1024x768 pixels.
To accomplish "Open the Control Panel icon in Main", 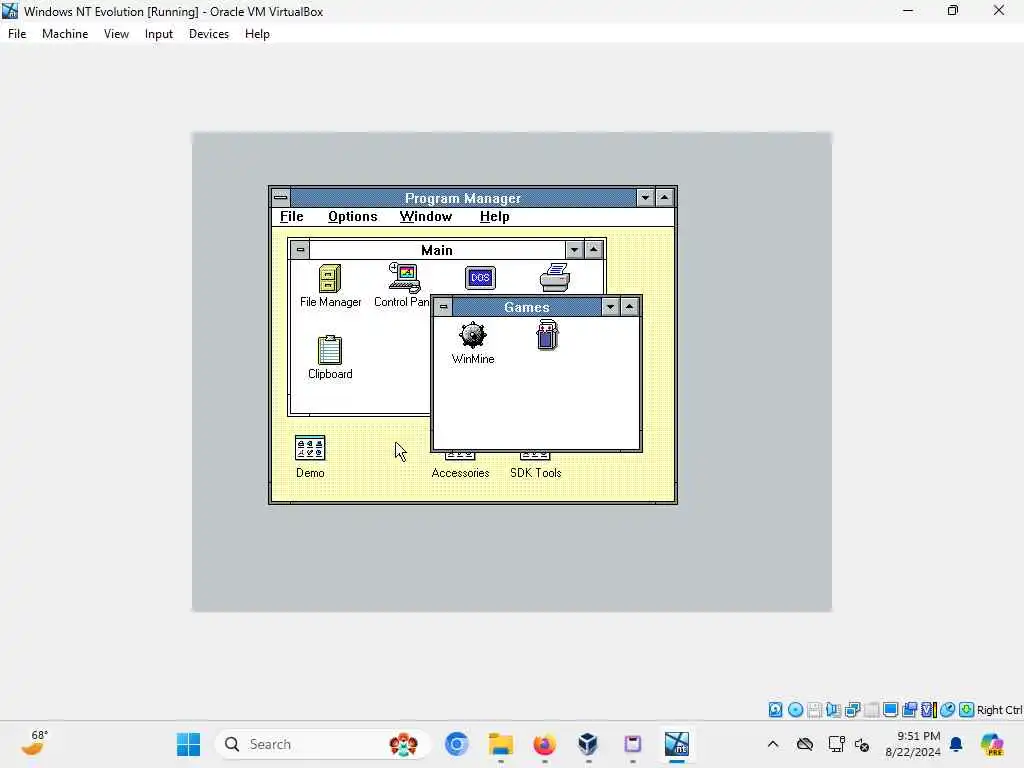I will pyautogui.click(x=405, y=278).
